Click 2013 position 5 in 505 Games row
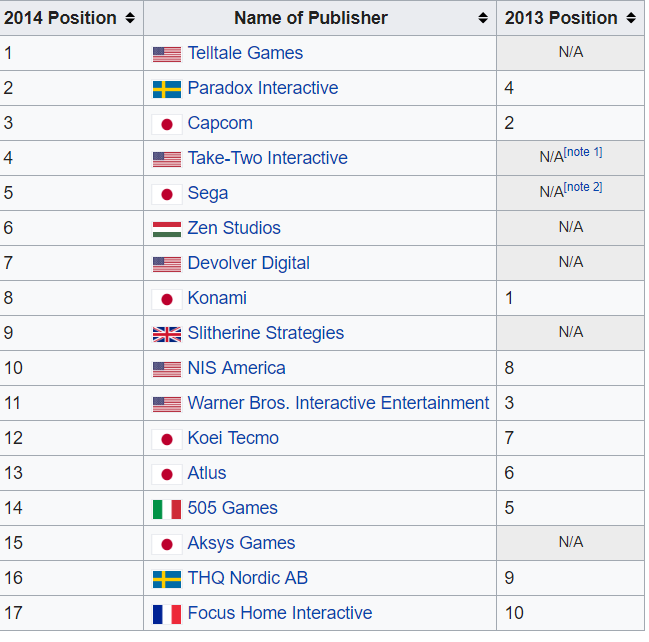This screenshot has width=649, height=642. coord(570,507)
